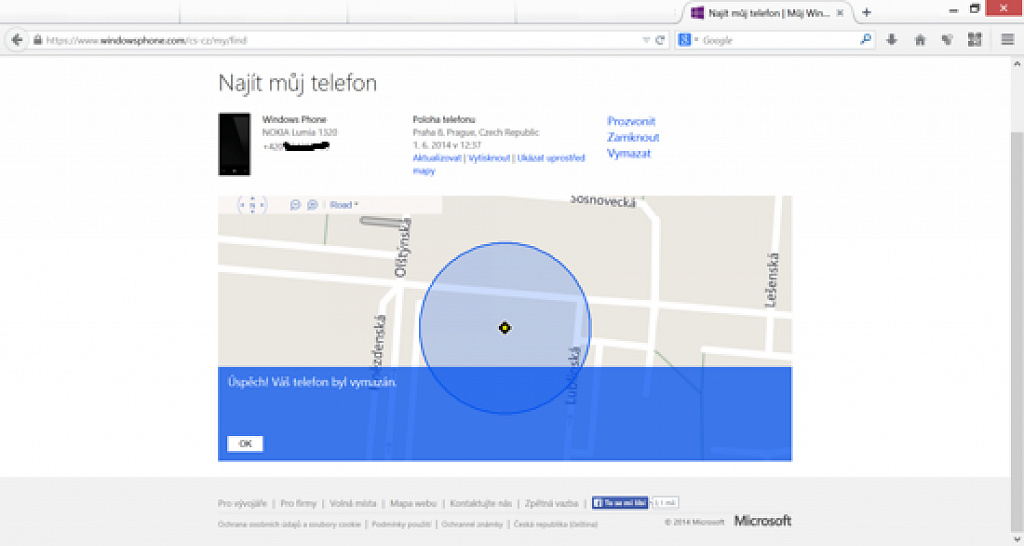Open the downloads arrow icon
This screenshot has height=546, width=1024.
pyautogui.click(x=891, y=40)
